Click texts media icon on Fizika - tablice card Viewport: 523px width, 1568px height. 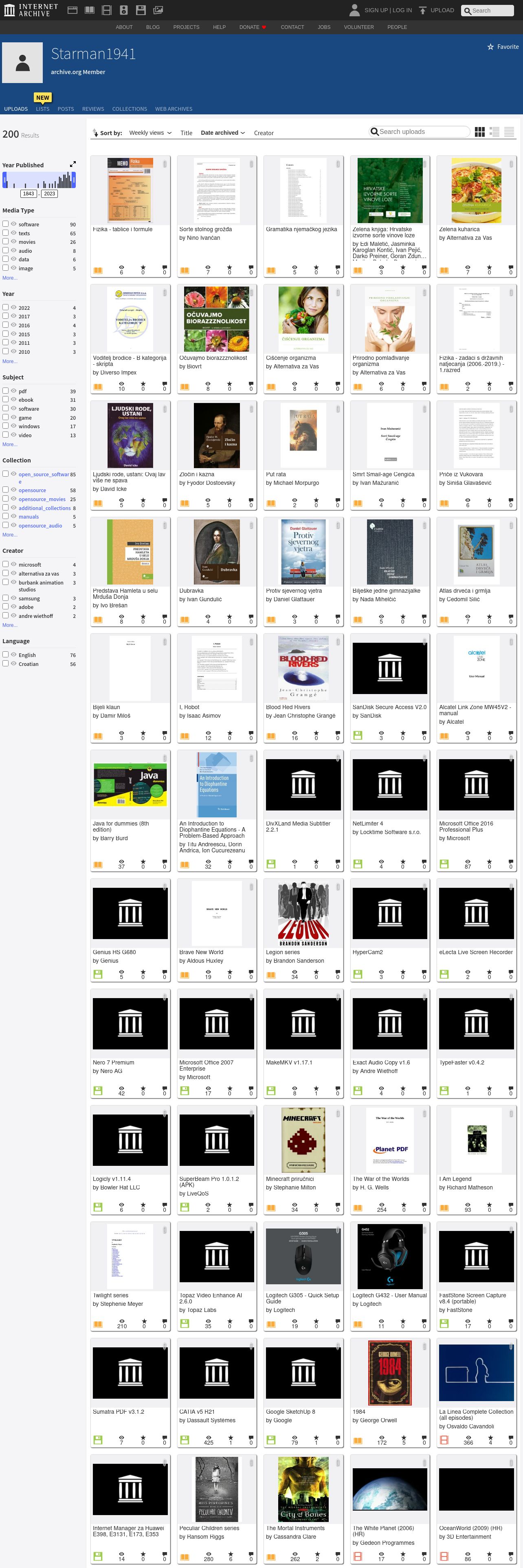pyautogui.click(x=97, y=270)
